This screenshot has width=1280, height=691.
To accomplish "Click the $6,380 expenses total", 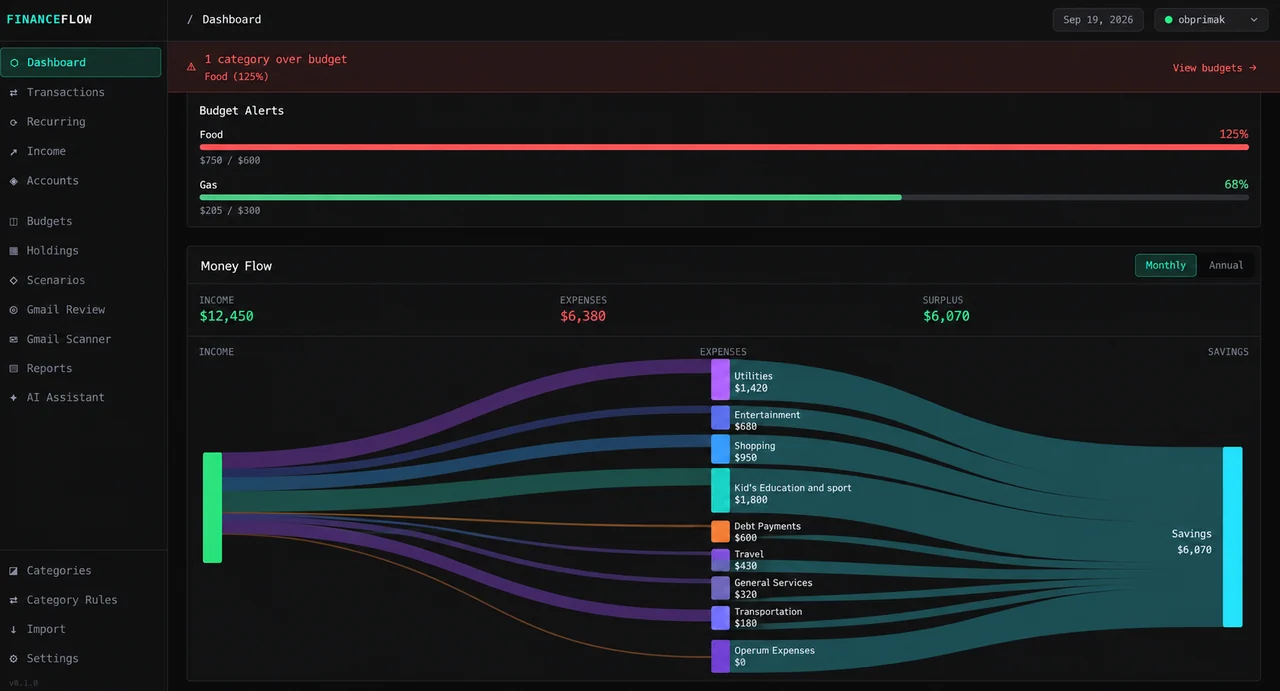I will pos(583,316).
